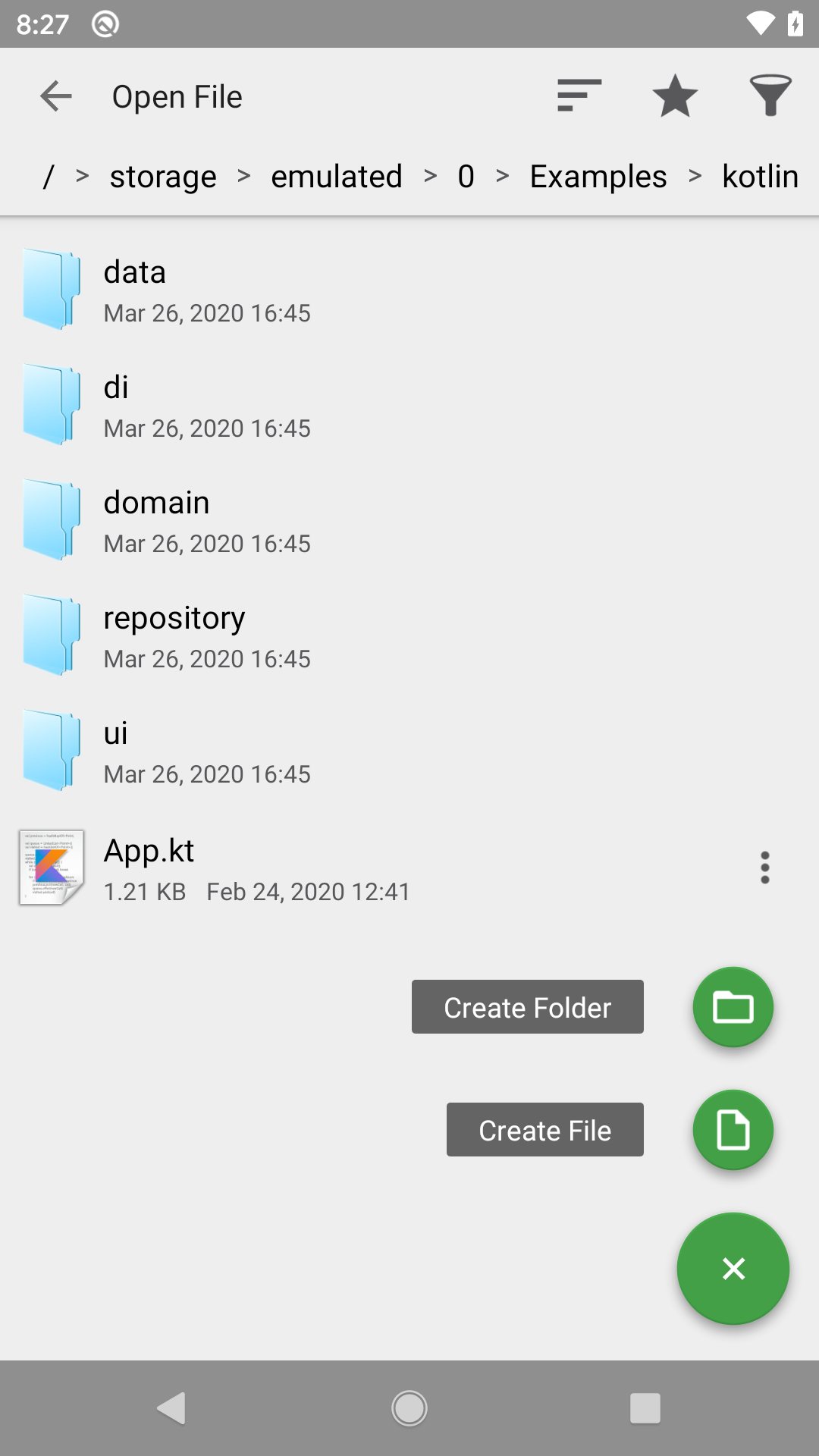The width and height of the screenshot is (819, 1456).
Task: Open the domain folder
Action: click(x=156, y=519)
